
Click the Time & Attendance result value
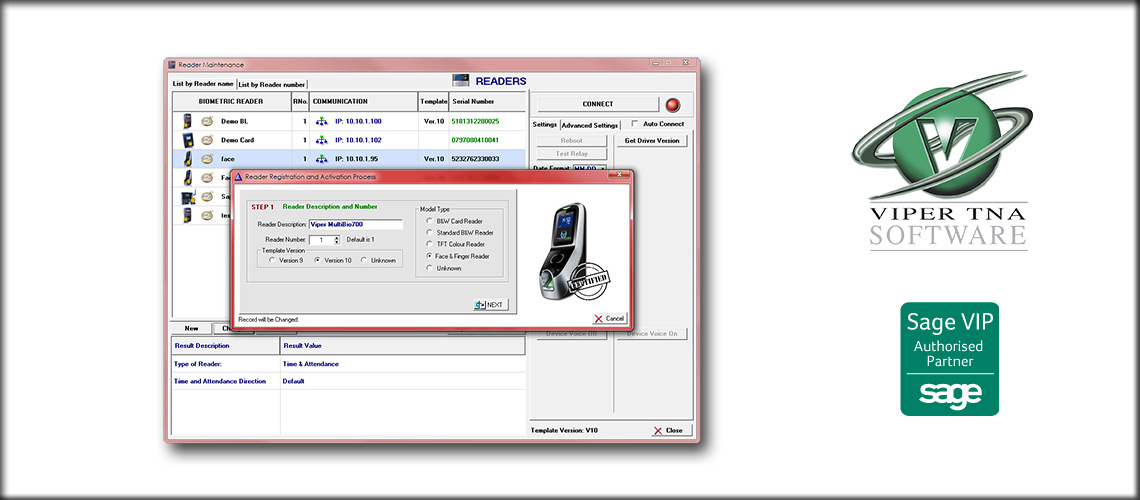tap(310, 364)
